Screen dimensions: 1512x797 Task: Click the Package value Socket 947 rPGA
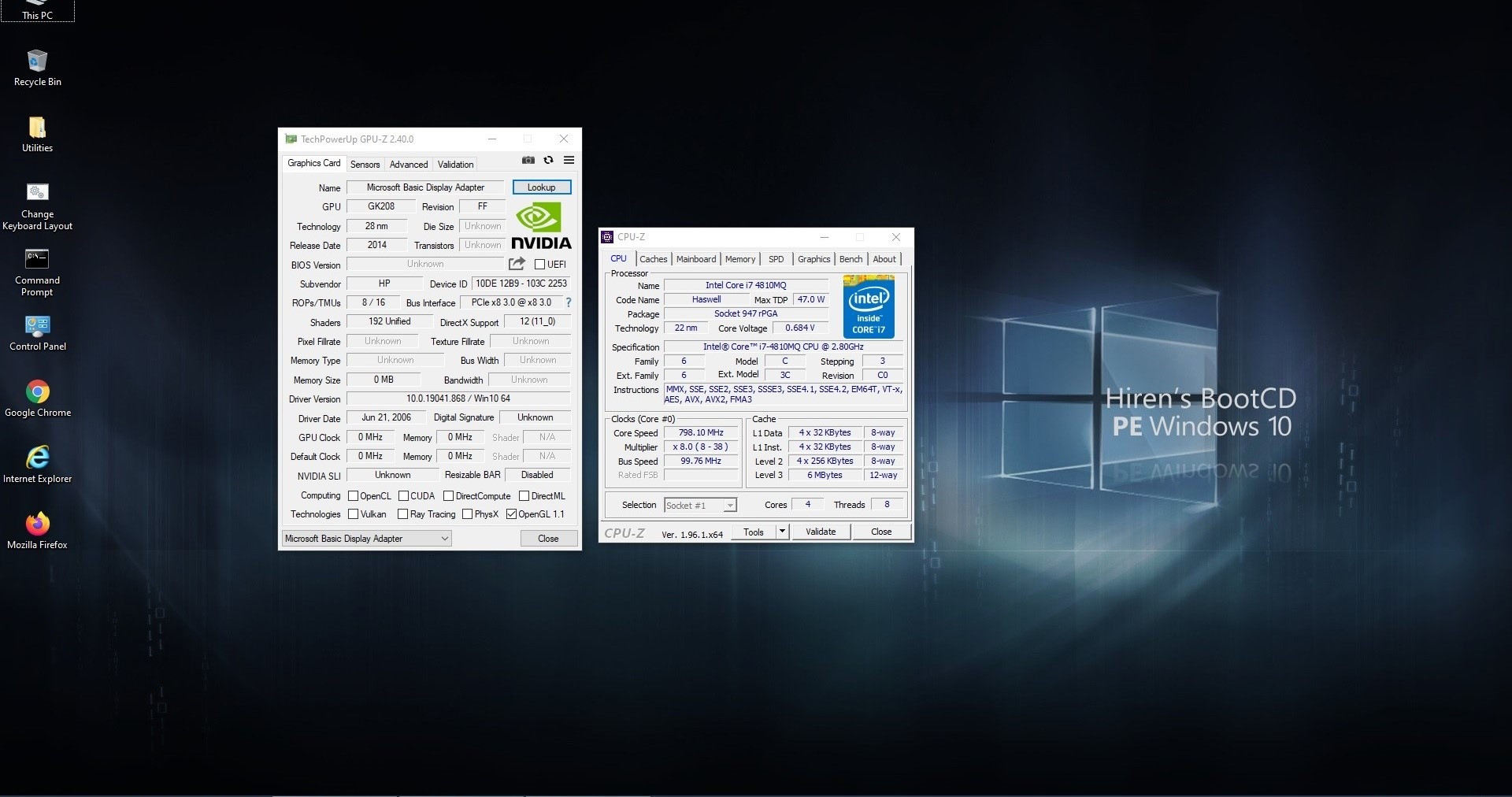click(x=746, y=314)
